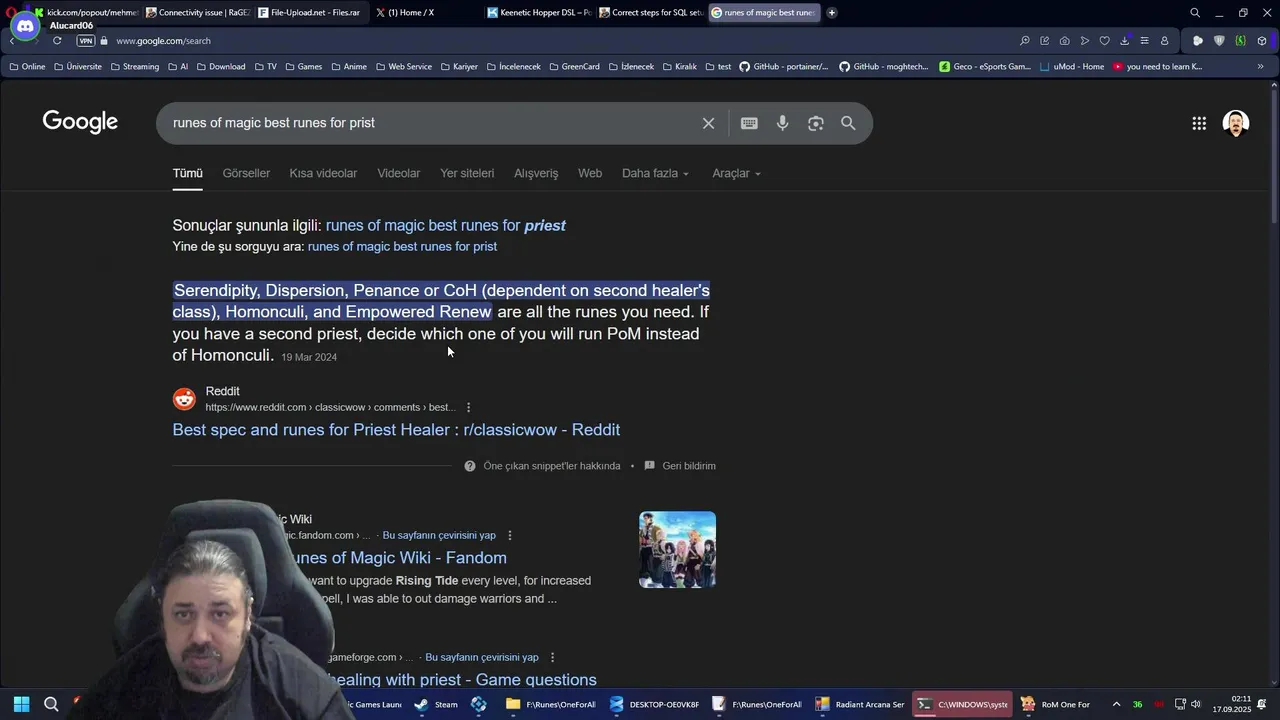Clear the Google search box with X

click(x=708, y=123)
